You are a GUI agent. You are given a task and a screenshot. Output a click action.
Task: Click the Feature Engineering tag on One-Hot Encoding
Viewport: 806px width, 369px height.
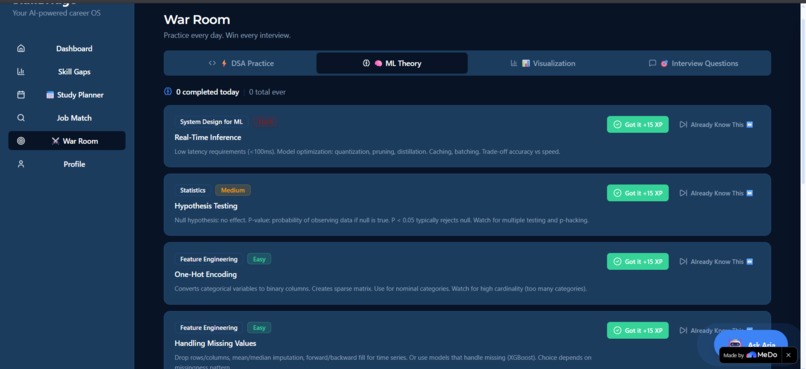(209, 259)
